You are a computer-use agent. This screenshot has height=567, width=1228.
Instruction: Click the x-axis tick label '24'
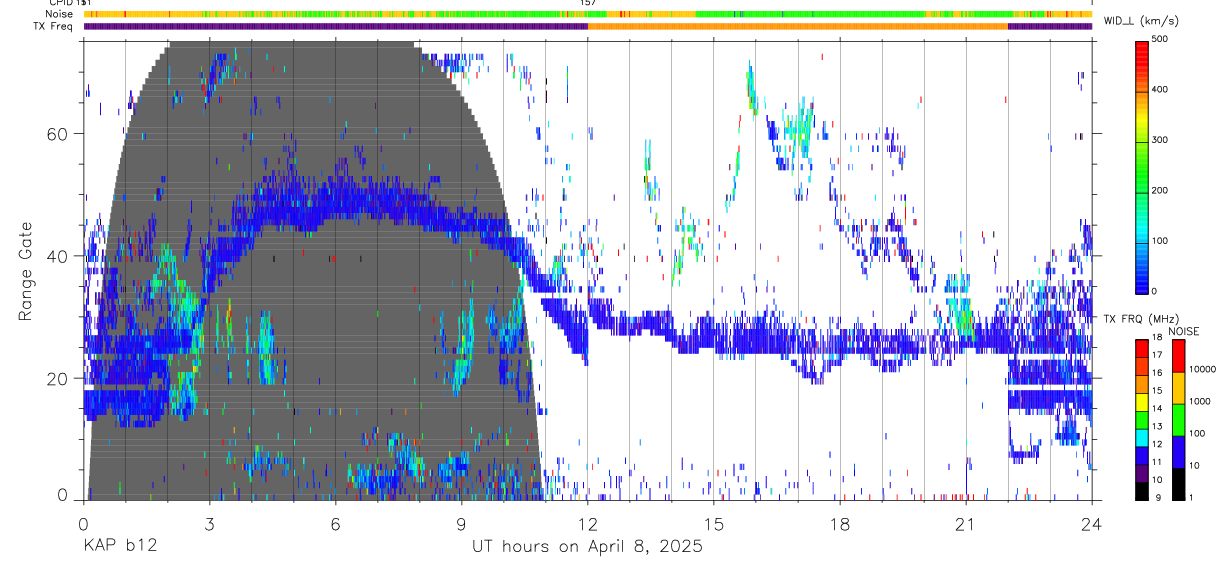click(x=1091, y=523)
